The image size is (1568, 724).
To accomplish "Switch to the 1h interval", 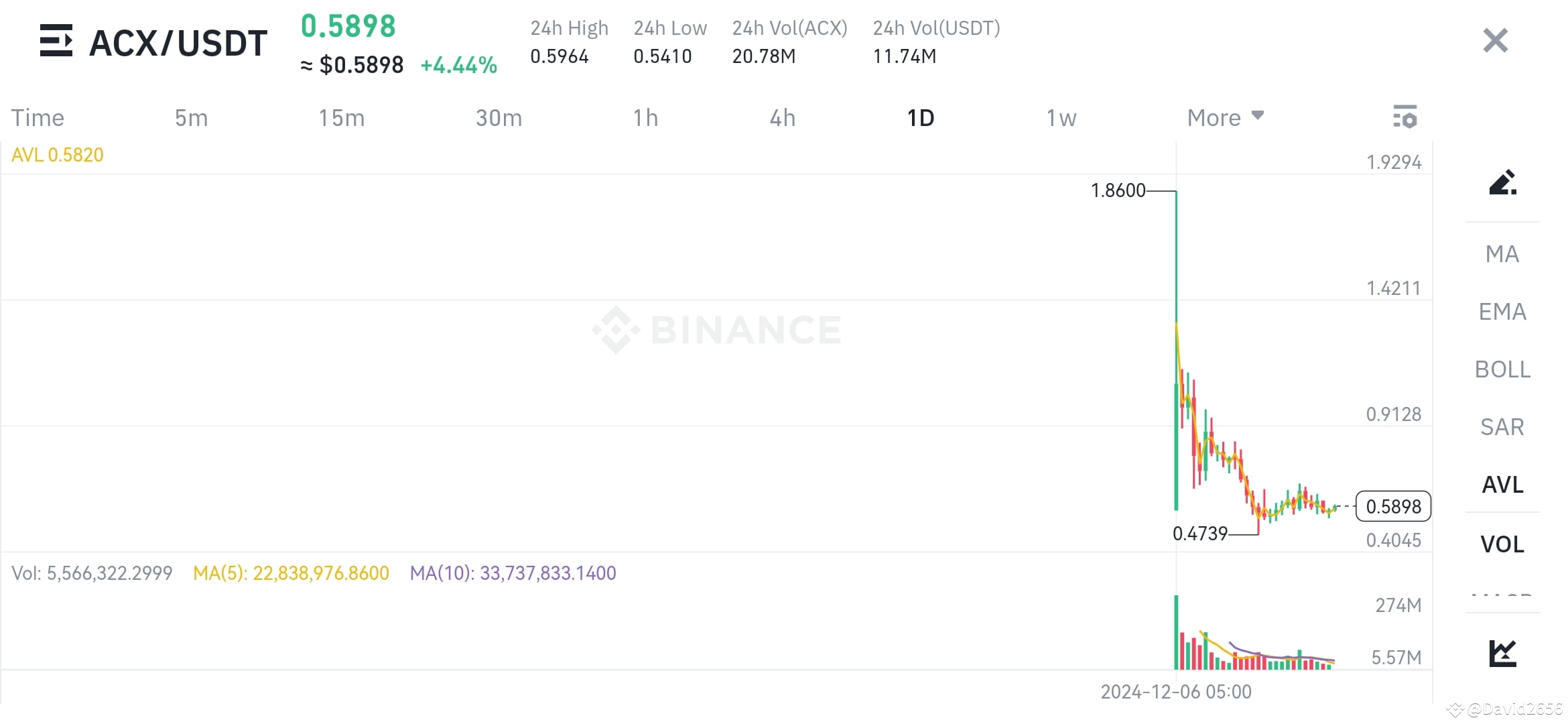I will pyautogui.click(x=645, y=117).
